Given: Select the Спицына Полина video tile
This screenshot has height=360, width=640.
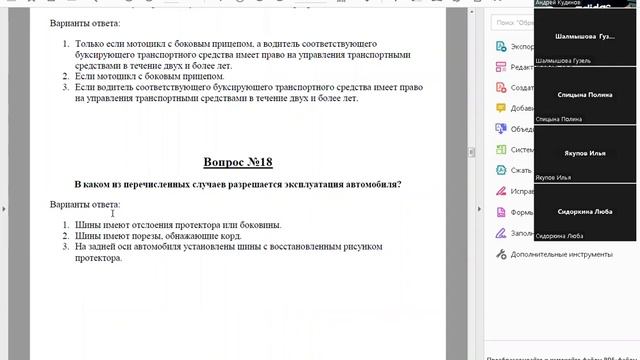Looking at the screenshot, I should click(x=584, y=96).
